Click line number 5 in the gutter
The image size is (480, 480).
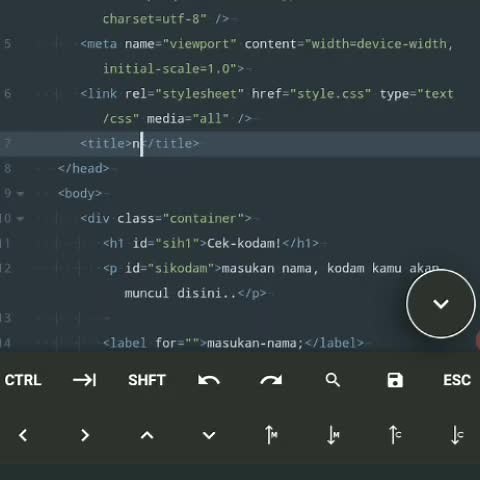(7, 44)
